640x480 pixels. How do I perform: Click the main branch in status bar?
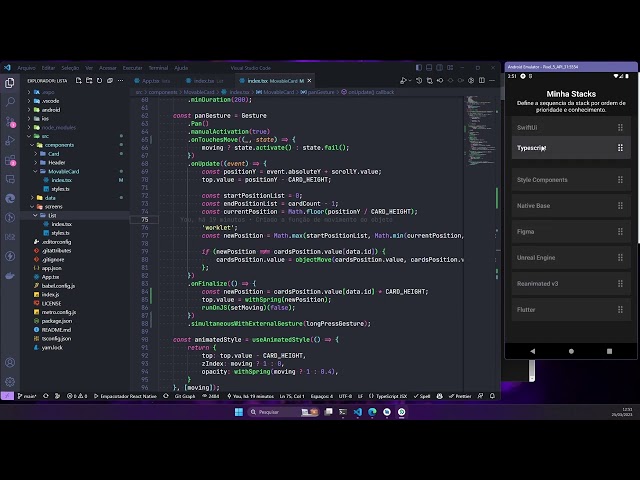[x=27, y=396]
